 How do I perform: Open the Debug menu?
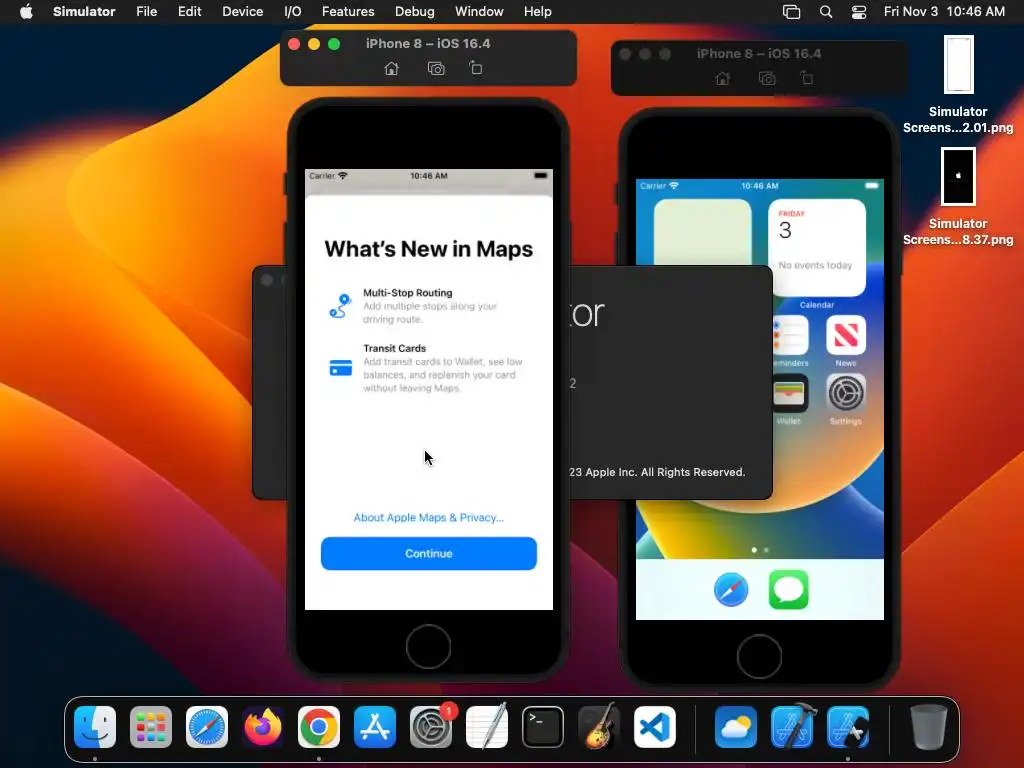(x=415, y=11)
